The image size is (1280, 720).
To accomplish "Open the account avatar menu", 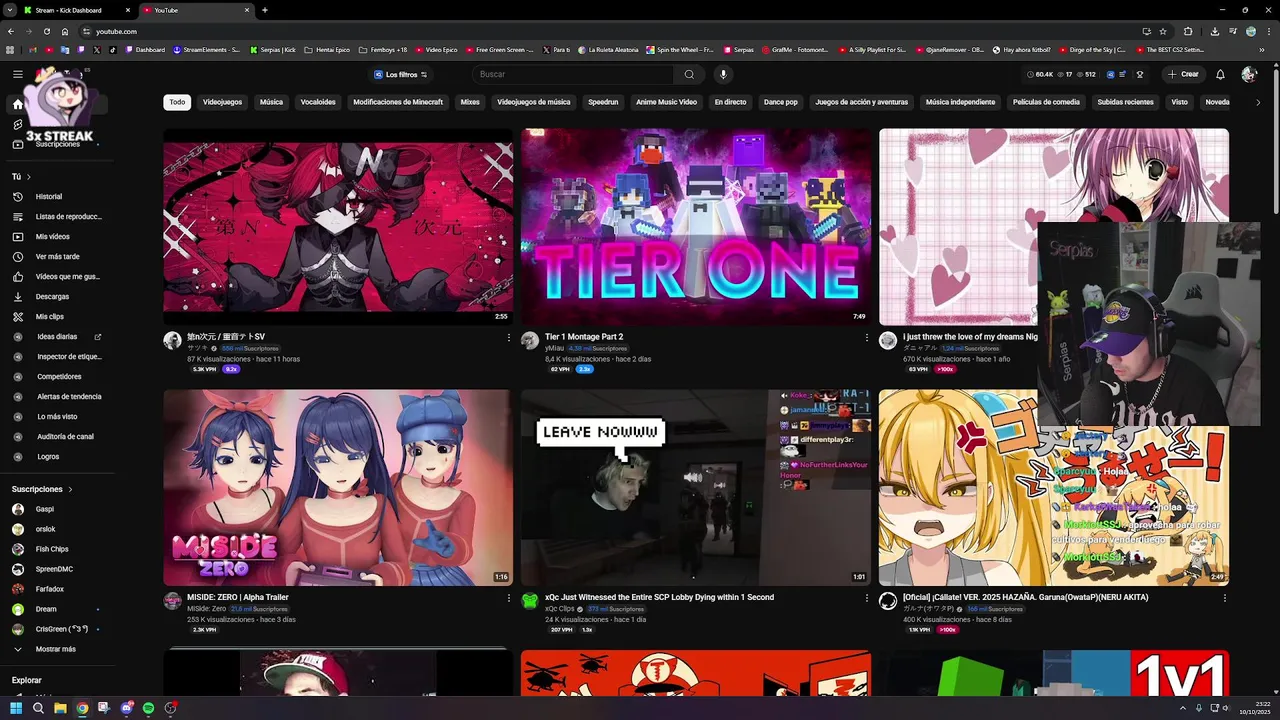I will [x=1249, y=74].
